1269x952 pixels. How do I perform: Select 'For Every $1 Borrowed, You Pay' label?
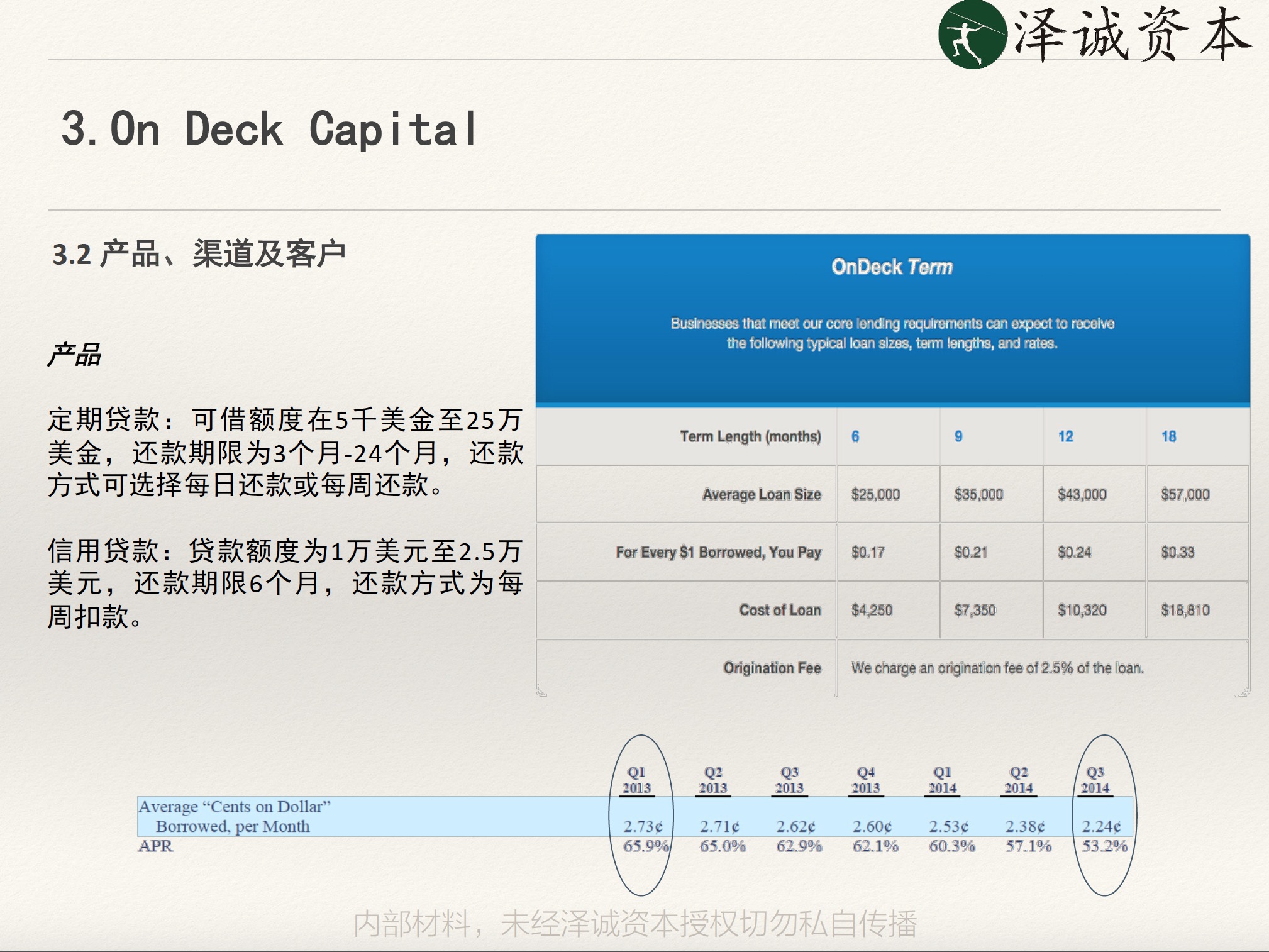[x=718, y=552]
